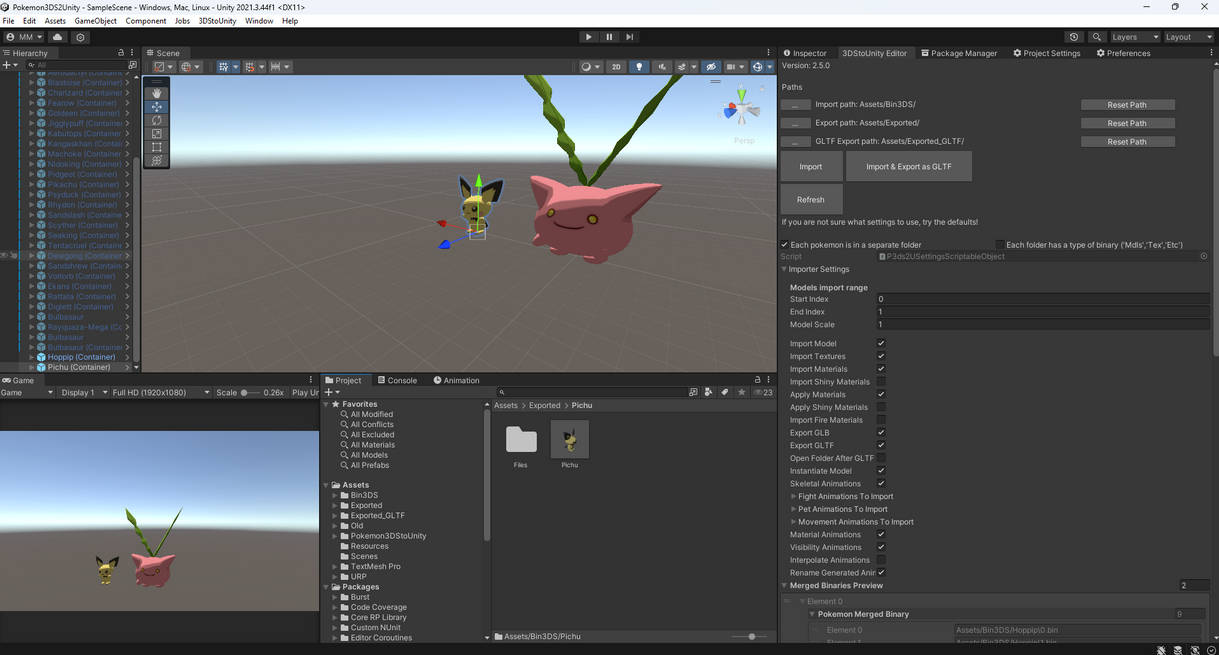Screen dimensions: 1219x655
Task: Open Unity Cloud services icon
Action: point(57,37)
